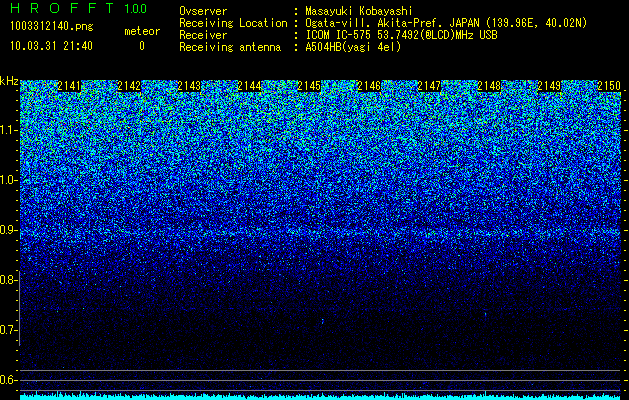Click the kHz axis unit label
Screen dimensions: 629x400
tap(9, 81)
